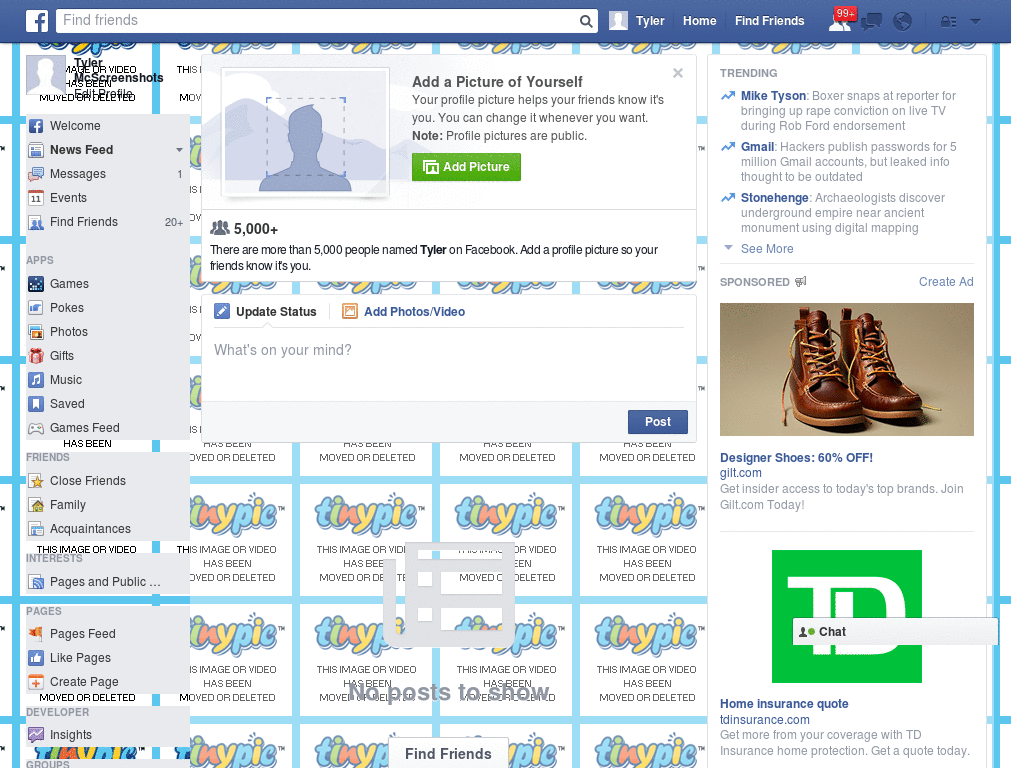Select the Add Photos/Video tab
The width and height of the screenshot is (1024, 768).
[404, 312]
